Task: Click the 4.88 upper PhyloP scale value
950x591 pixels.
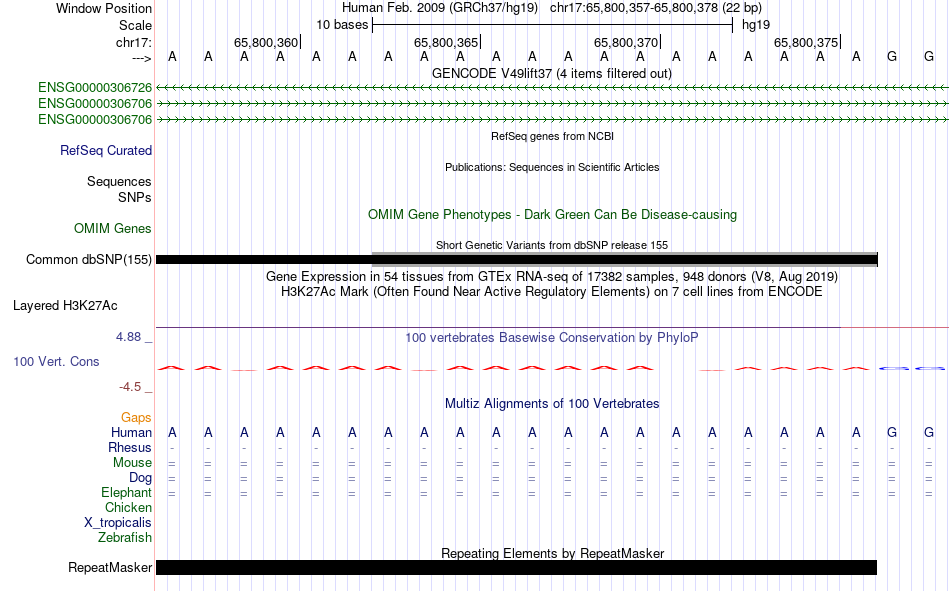Action: (128, 336)
